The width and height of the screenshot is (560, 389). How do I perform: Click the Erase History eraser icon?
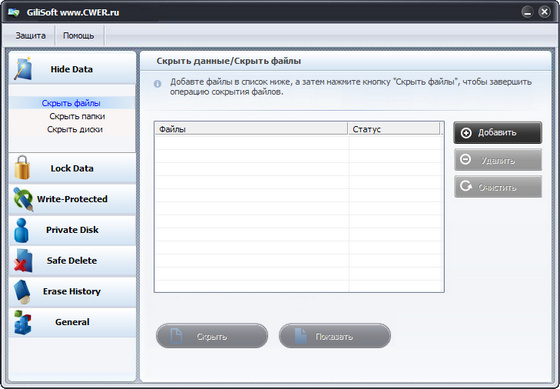23,291
